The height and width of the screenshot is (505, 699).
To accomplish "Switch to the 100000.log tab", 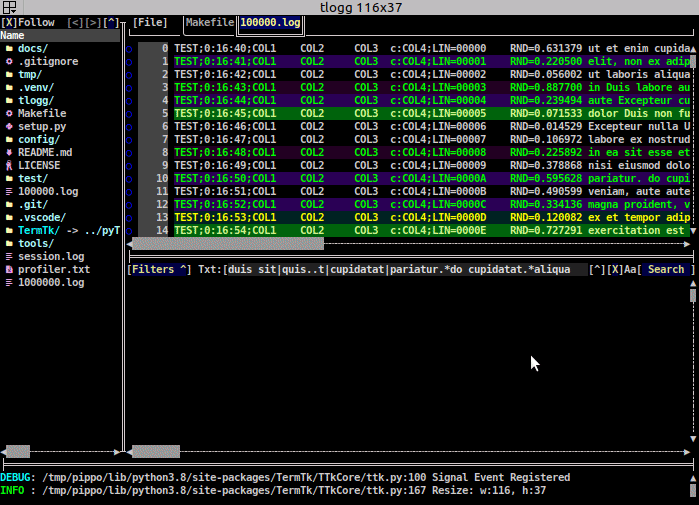I will (x=270, y=22).
